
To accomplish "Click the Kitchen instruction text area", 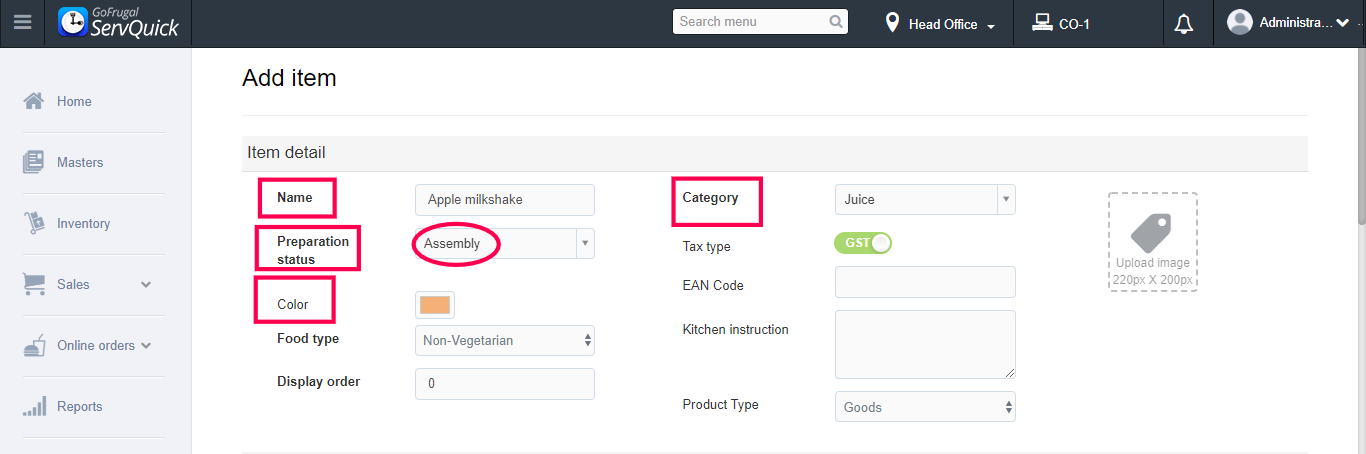I will point(925,343).
